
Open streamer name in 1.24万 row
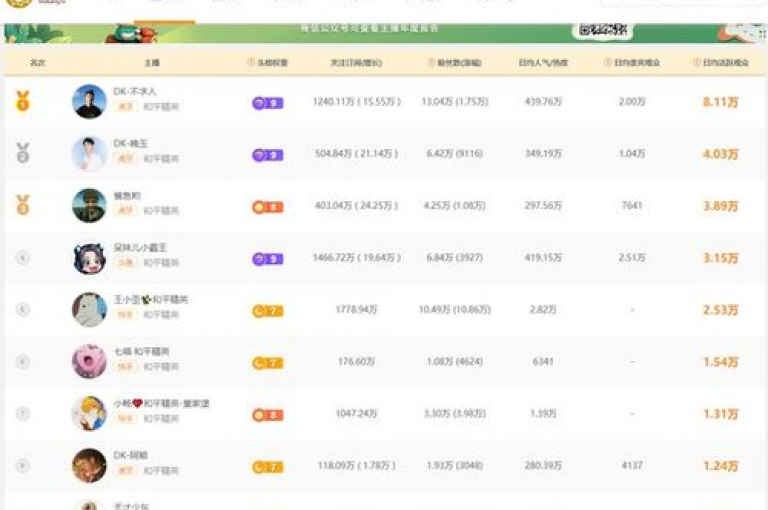(x=130, y=455)
